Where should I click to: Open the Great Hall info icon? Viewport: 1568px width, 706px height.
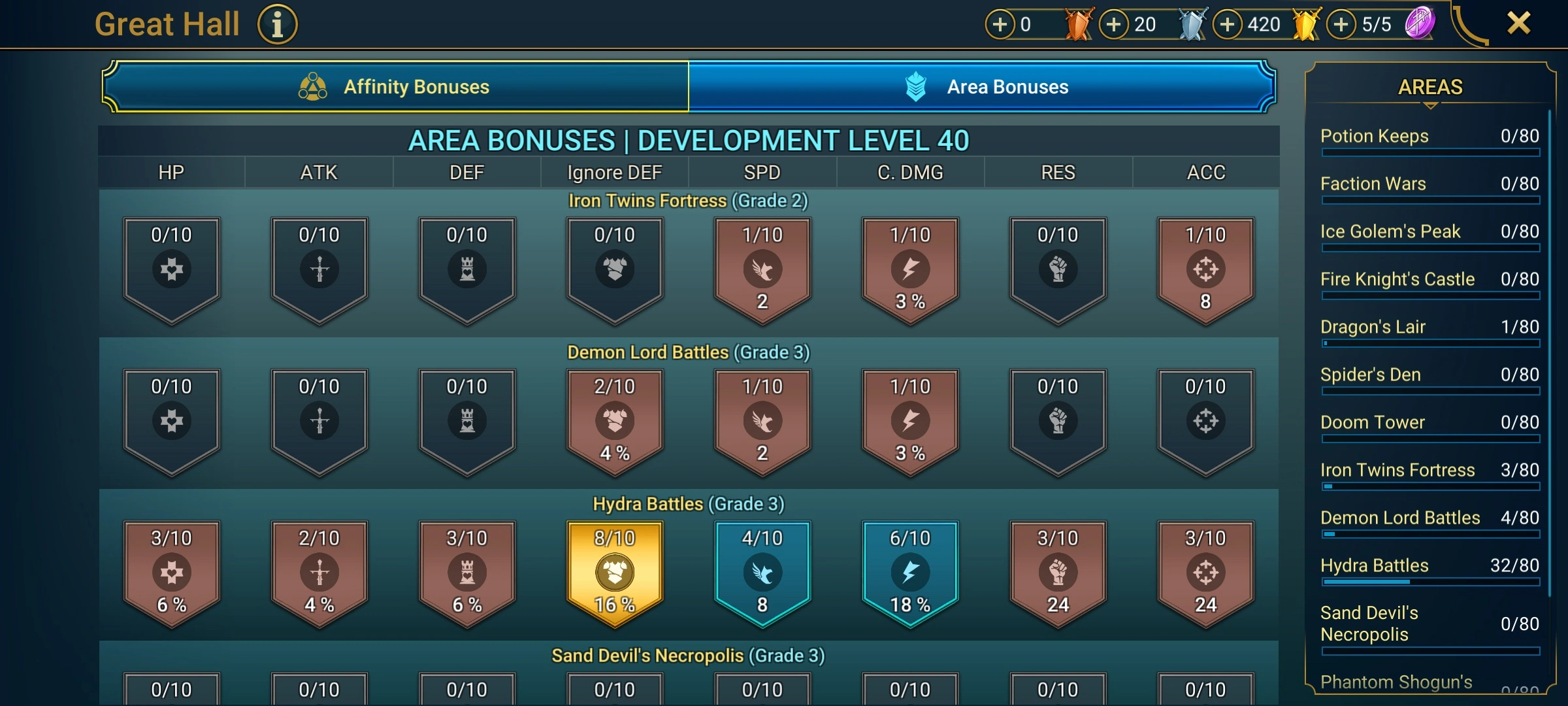278,25
